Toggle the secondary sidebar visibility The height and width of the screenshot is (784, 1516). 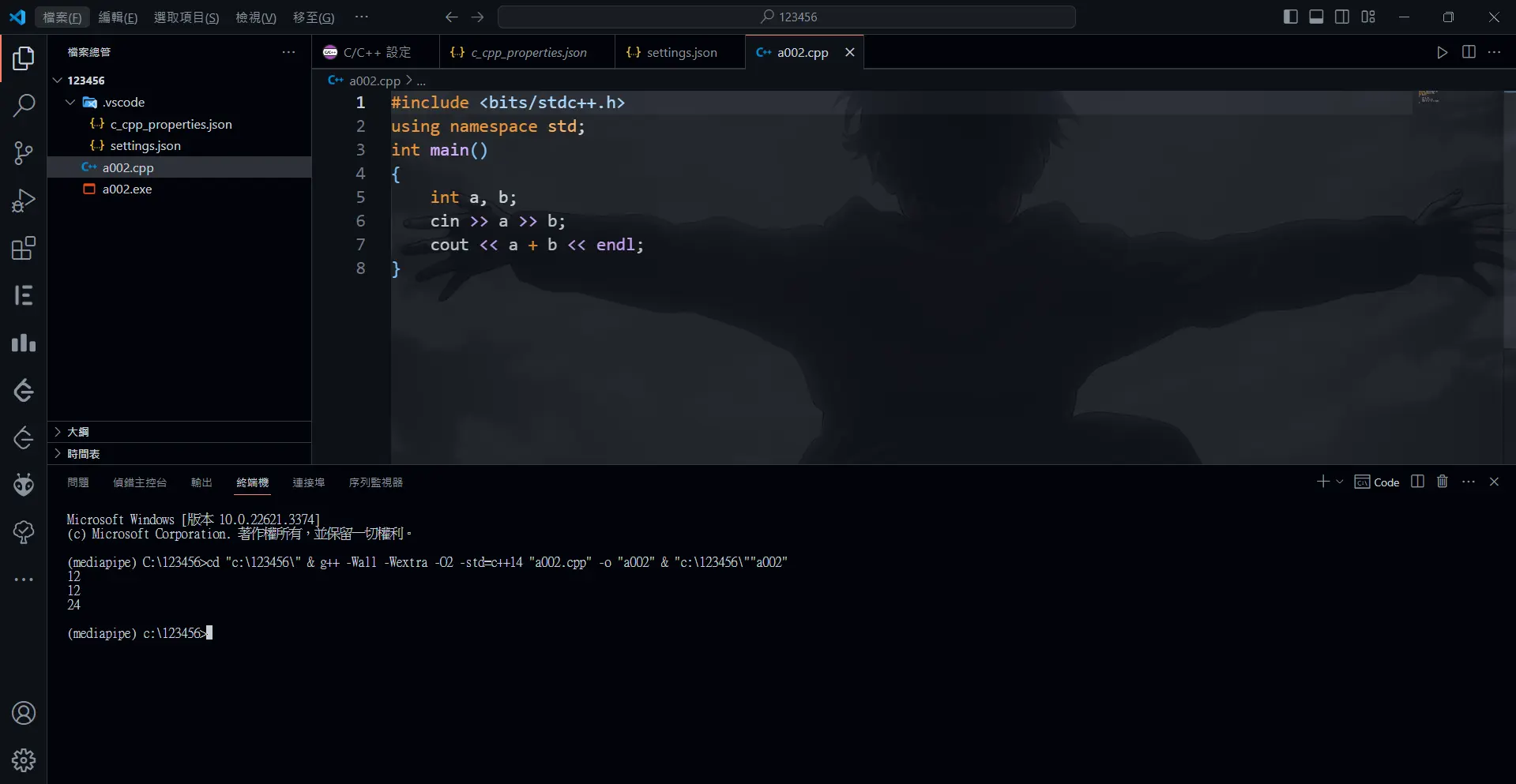coord(1342,17)
